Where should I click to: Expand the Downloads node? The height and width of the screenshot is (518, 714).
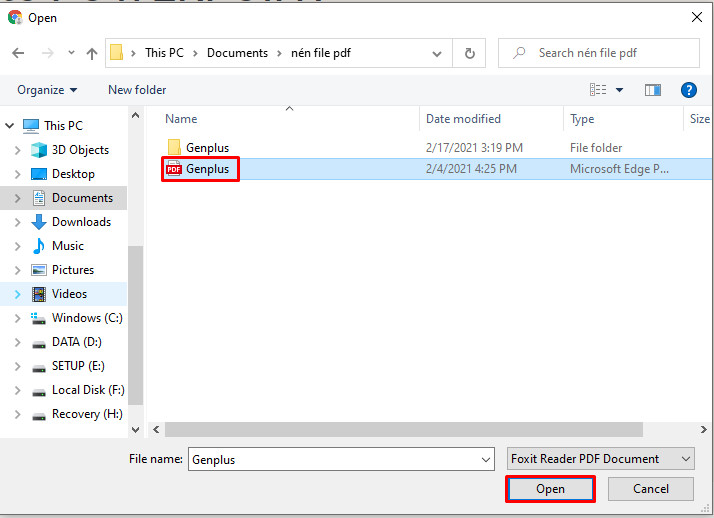coord(17,222)
